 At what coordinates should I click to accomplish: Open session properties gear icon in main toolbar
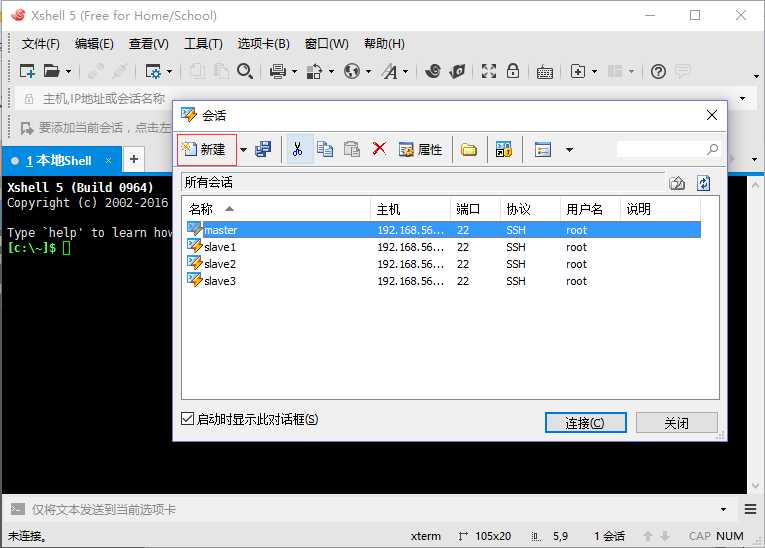pyautogui.click(x=153, y=72)
